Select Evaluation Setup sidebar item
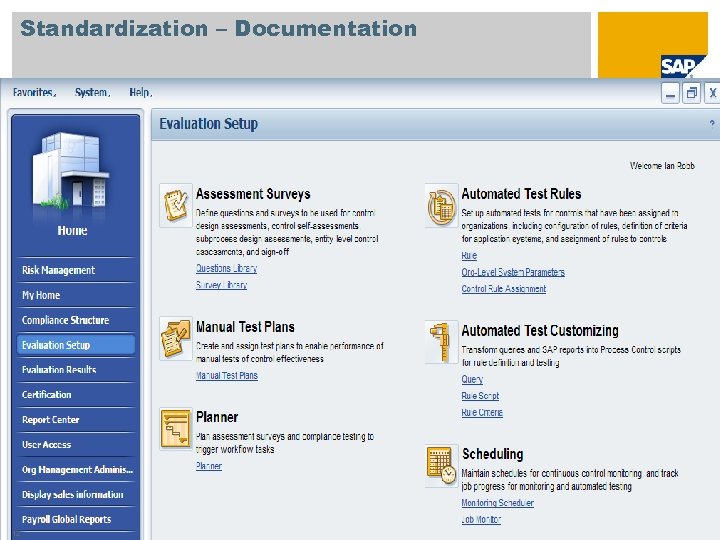 point(76,345)
